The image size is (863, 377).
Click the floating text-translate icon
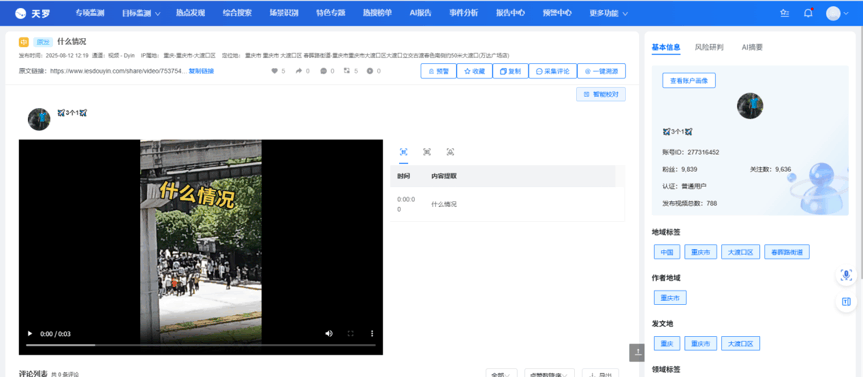coord(846,302)
